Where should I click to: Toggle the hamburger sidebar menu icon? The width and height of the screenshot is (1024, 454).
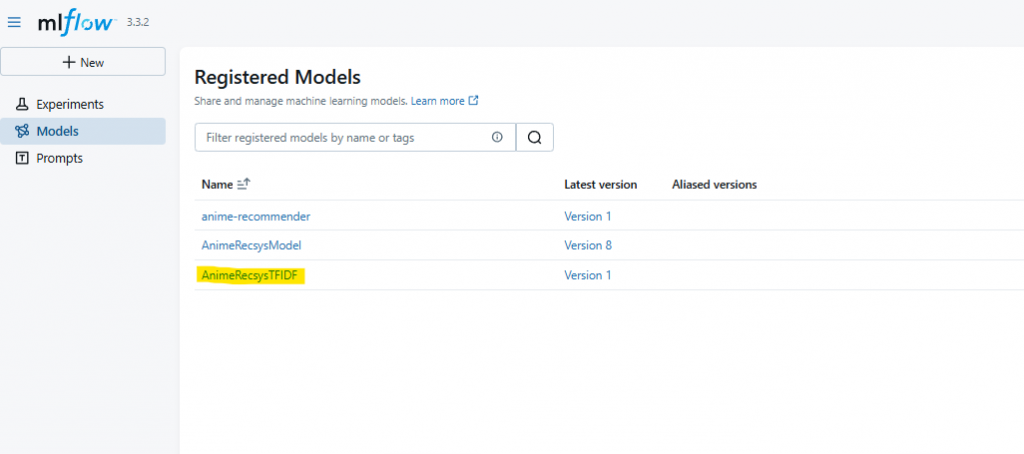[x=14, y=23]
